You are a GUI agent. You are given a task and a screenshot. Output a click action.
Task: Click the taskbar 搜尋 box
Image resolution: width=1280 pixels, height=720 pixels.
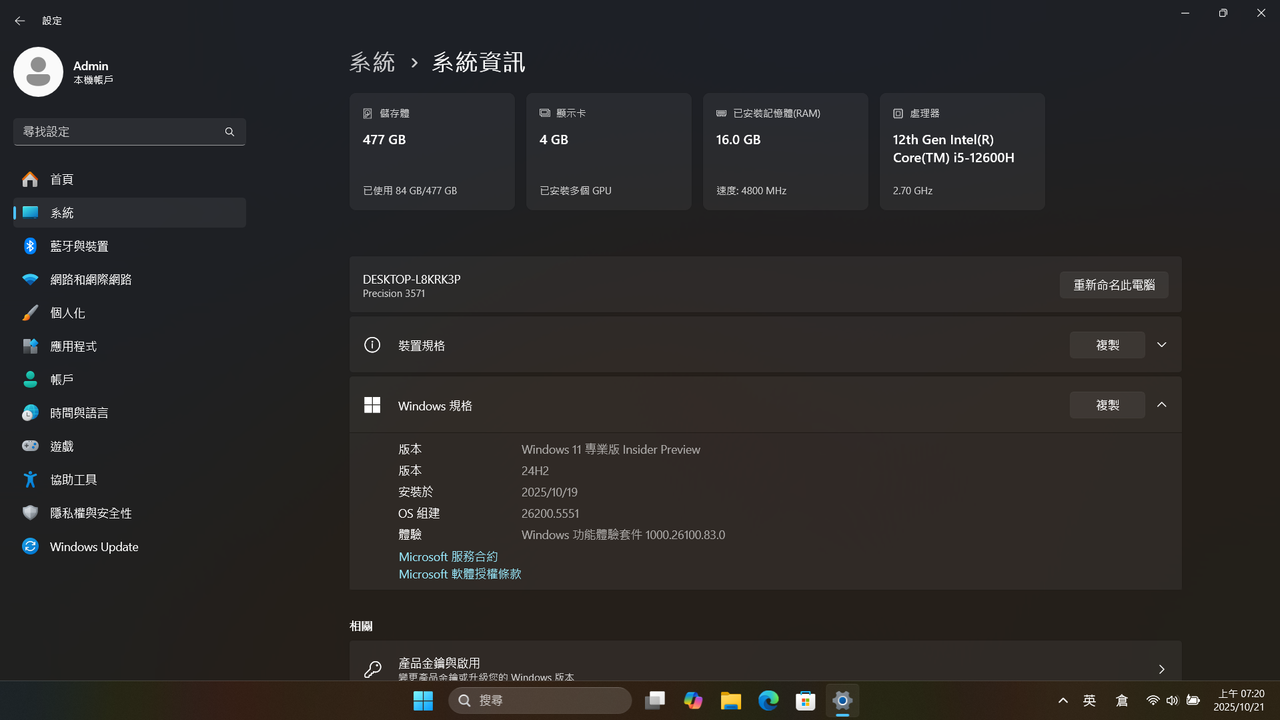[540, 701]
